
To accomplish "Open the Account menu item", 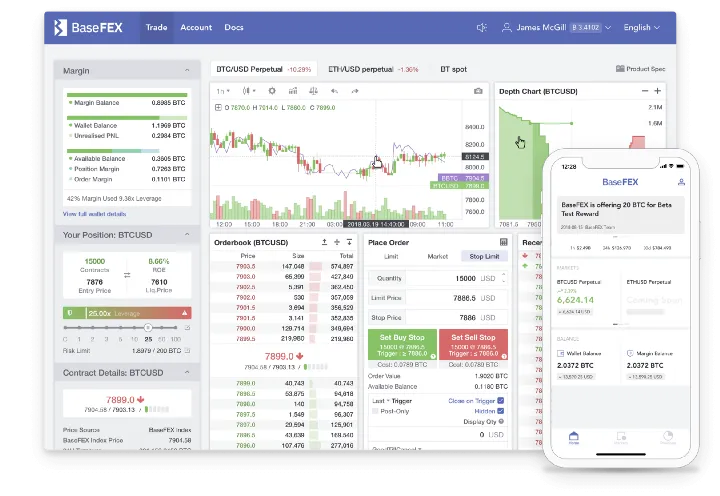I will (x=196, y=28).
